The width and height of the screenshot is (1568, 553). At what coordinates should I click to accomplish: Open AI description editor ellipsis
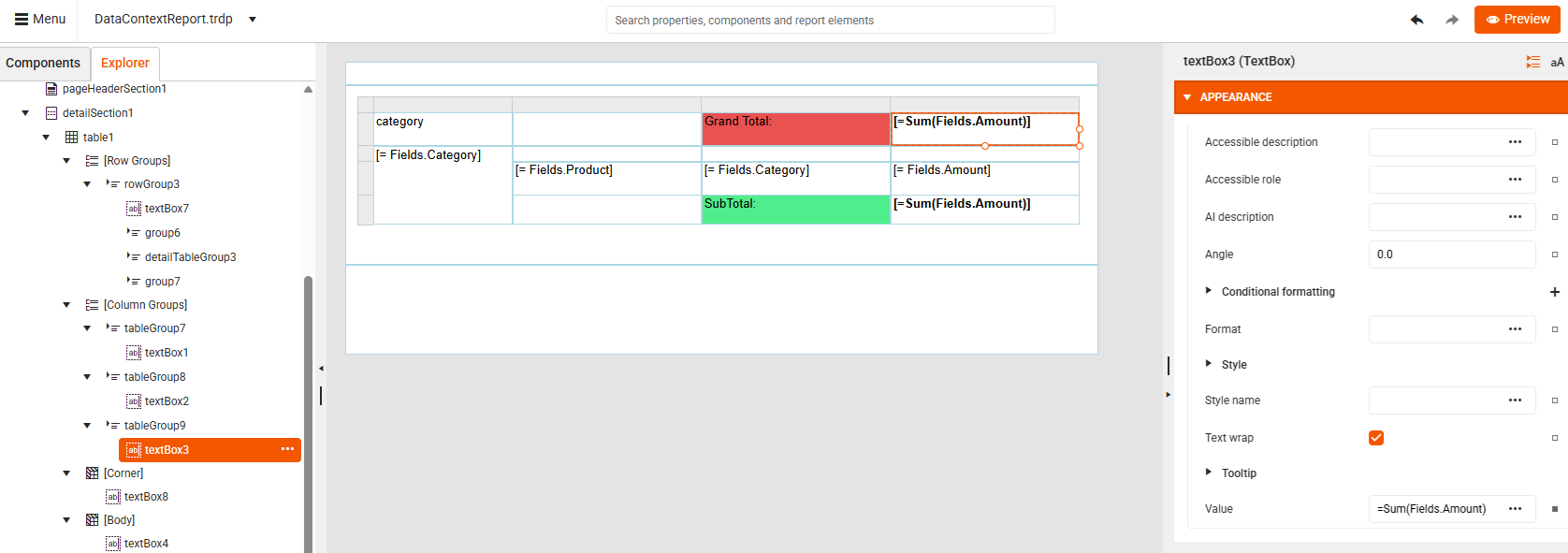[x=1515, y=217]
